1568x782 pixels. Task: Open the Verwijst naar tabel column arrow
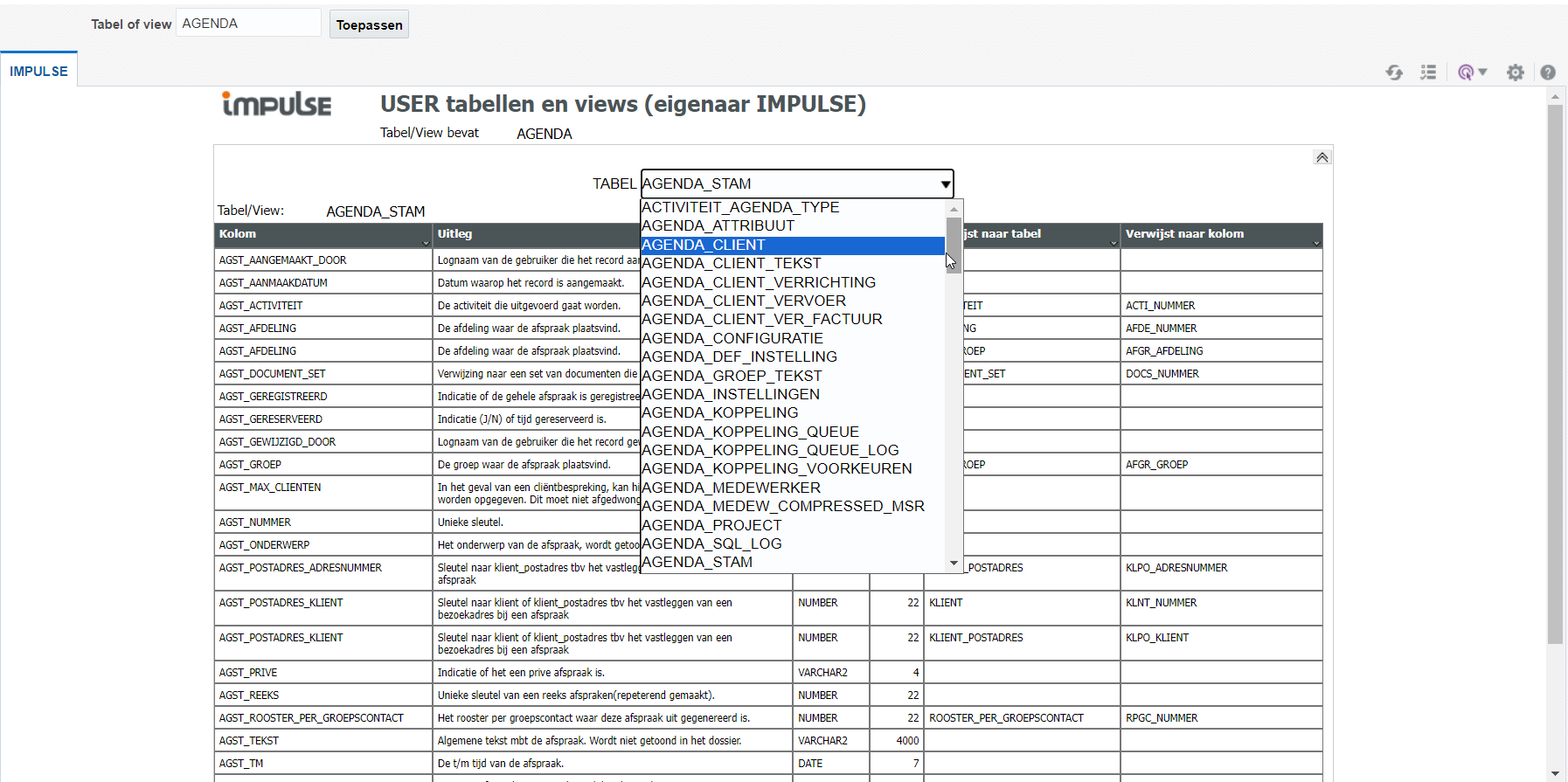(x=1114, y=243)
